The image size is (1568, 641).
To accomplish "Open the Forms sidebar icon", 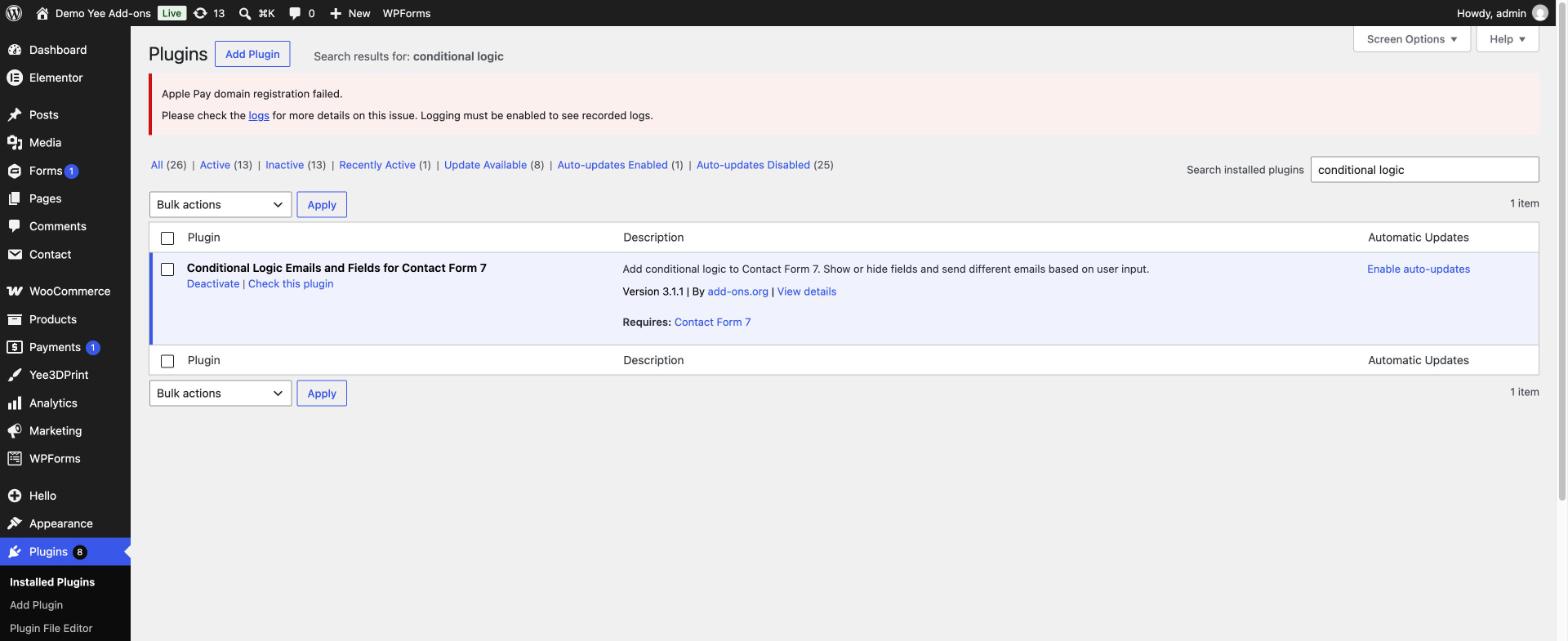I will 14,171.
